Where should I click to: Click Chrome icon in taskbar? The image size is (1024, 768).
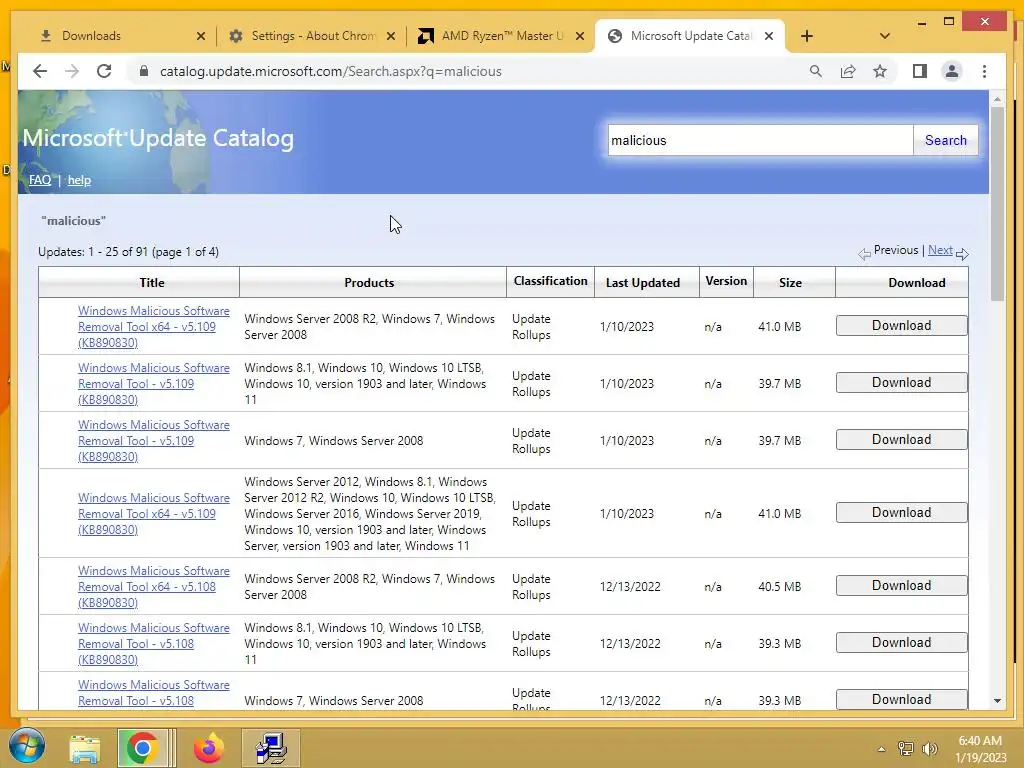point(142,748)
